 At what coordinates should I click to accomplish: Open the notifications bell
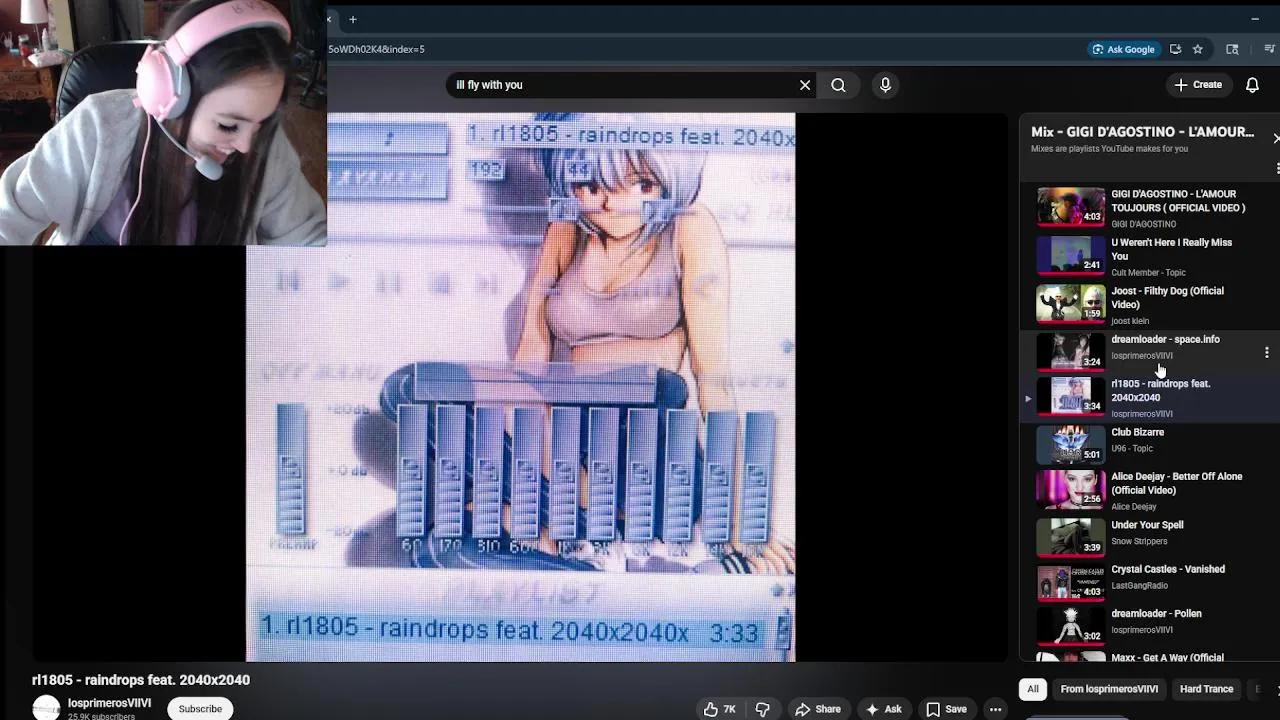1252,85
